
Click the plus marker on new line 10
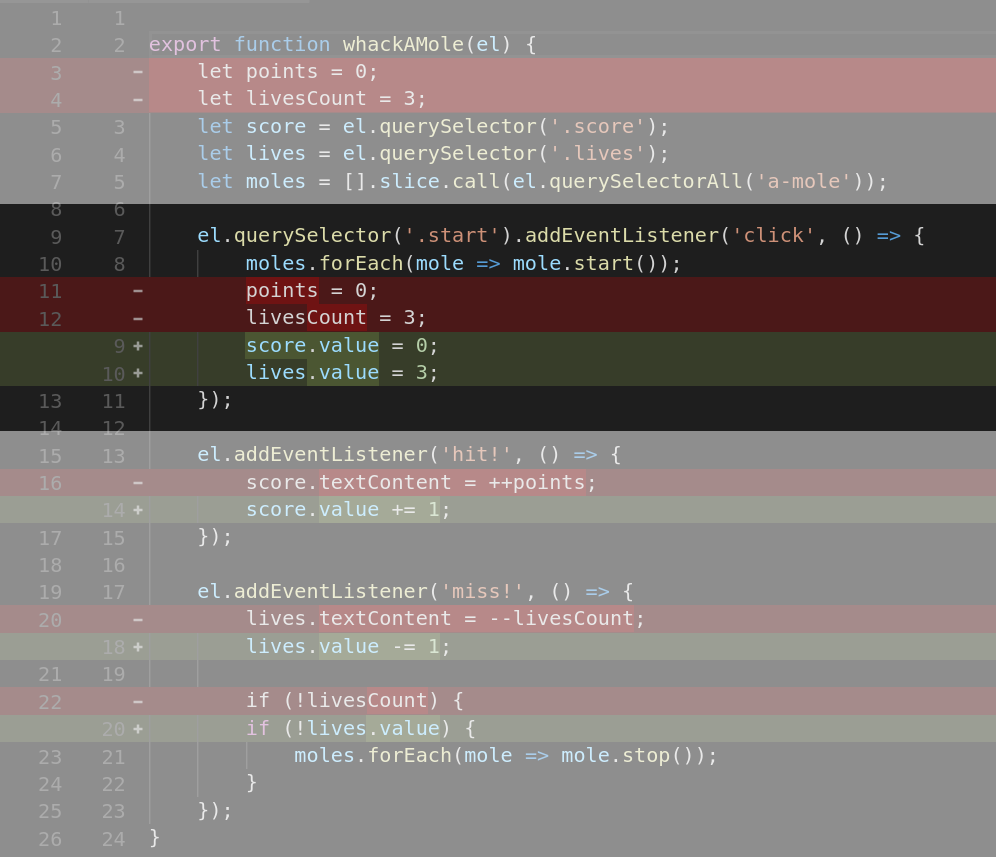tap(138, 374)
